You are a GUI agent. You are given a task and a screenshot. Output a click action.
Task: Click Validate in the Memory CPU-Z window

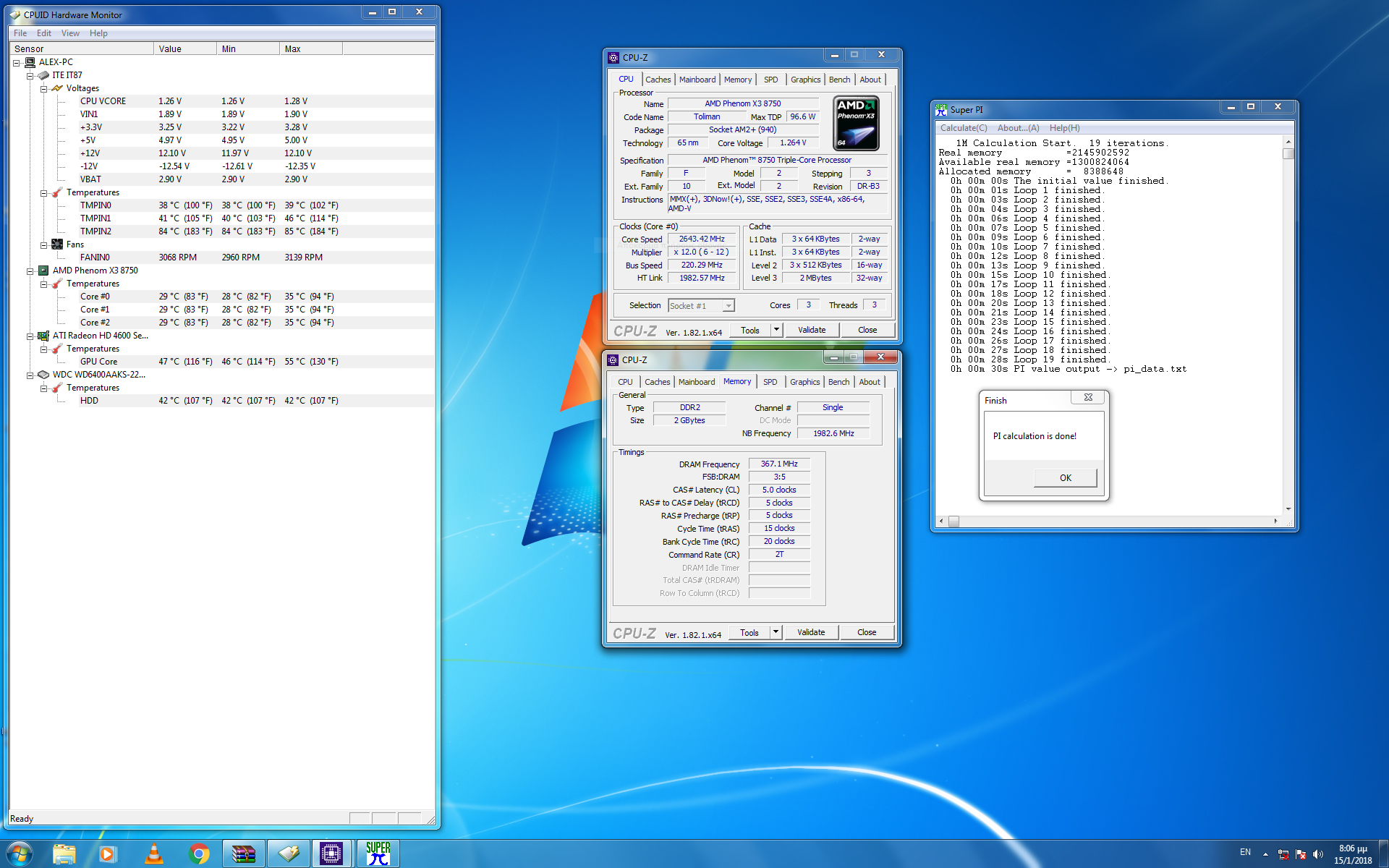811,632
